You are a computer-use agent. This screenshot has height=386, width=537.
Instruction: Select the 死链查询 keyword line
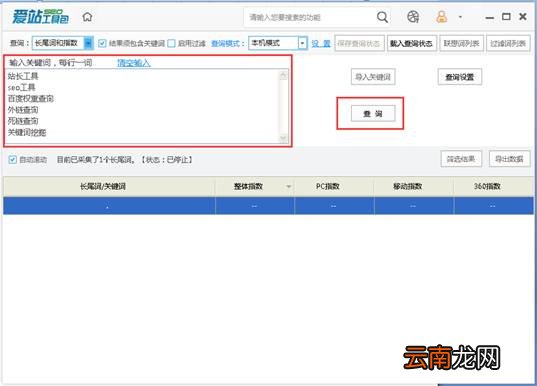click(23, 121)
